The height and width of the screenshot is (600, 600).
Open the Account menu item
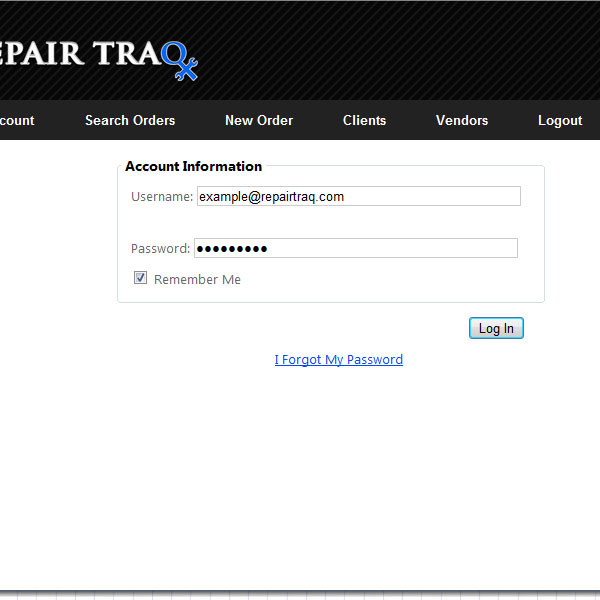(16, 120)
